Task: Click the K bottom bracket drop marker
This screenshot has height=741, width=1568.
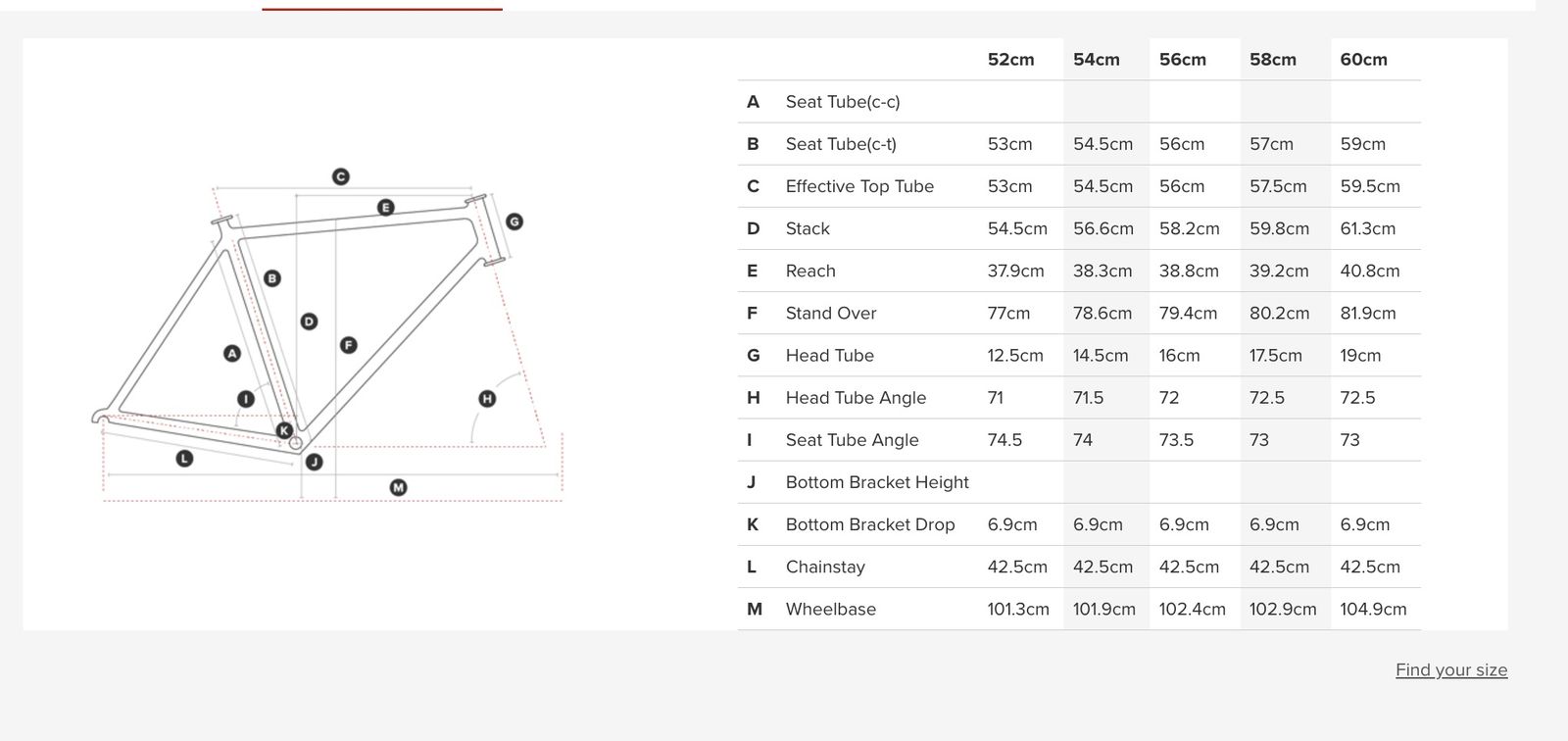Action: (x=284, y=430)
